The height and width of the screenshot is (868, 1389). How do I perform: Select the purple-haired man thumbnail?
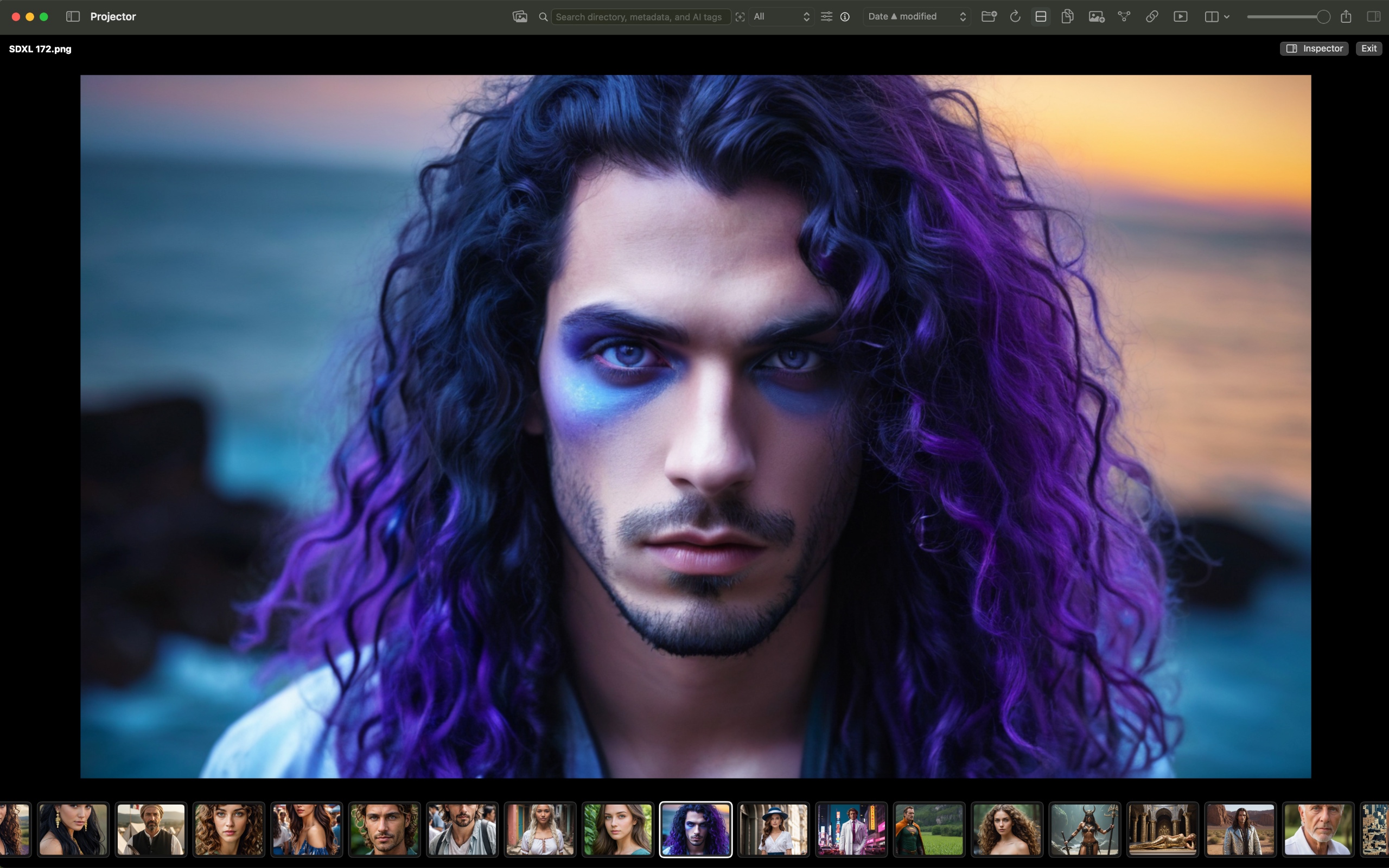[x=696, y=829]
